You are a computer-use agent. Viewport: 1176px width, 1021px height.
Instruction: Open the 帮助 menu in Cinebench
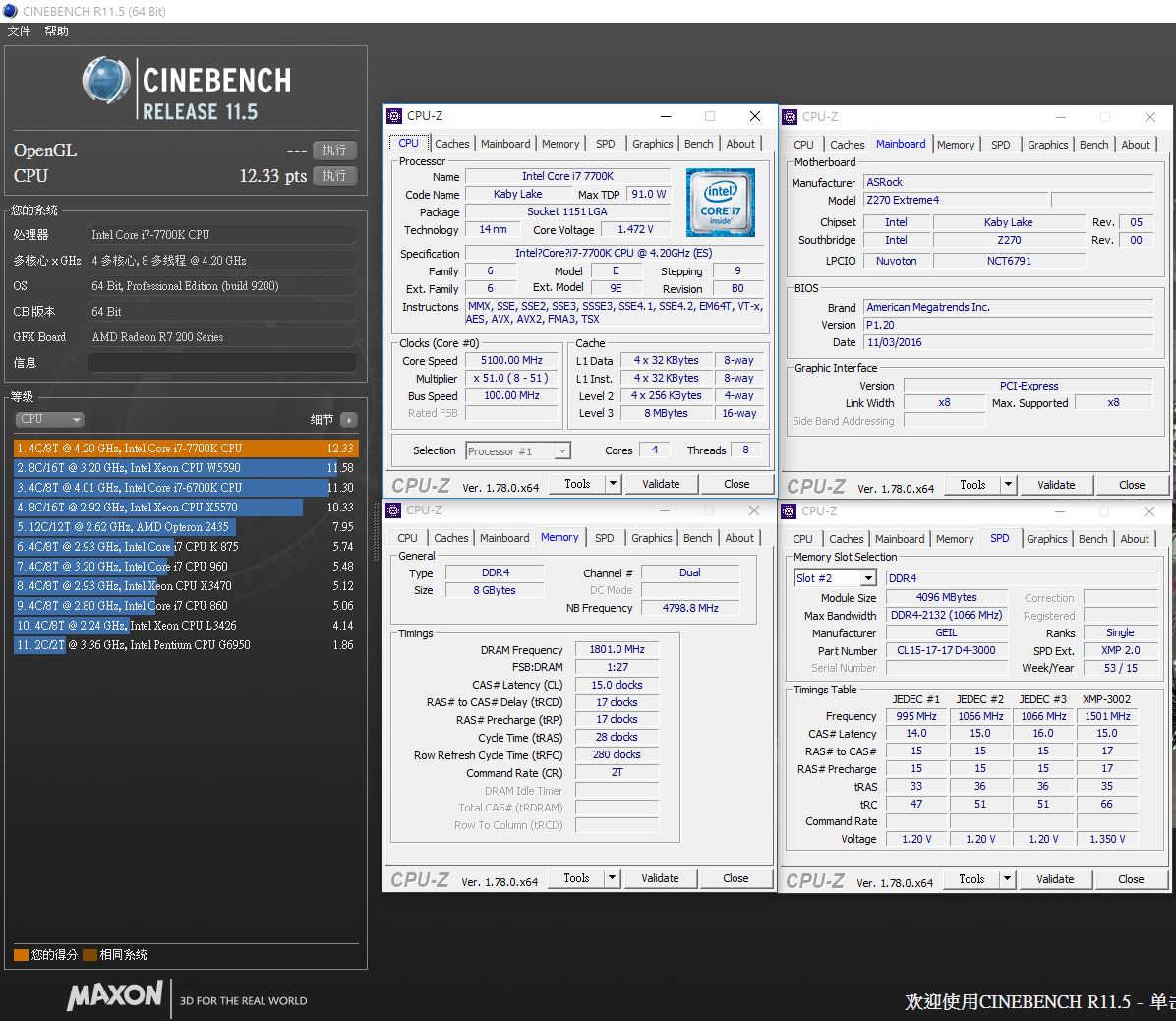click(x=56, y=30)
